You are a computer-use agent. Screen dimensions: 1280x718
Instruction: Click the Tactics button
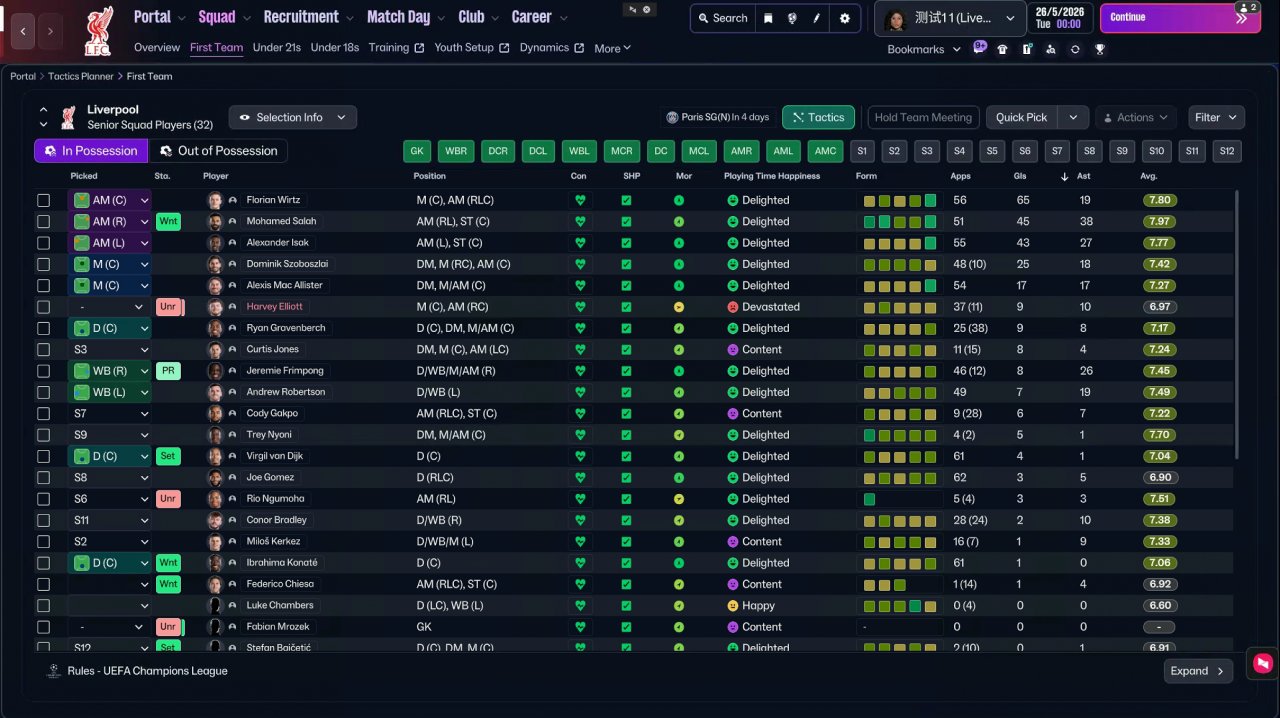click(818, 117)
